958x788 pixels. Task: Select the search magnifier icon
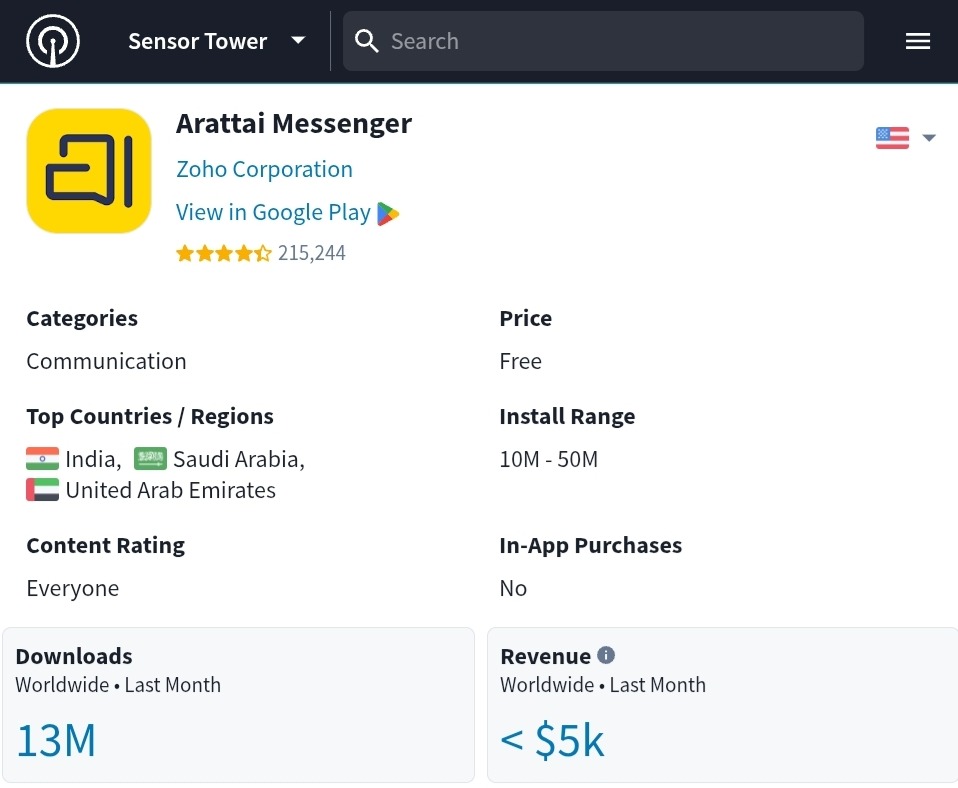click(x=366, y=41)
